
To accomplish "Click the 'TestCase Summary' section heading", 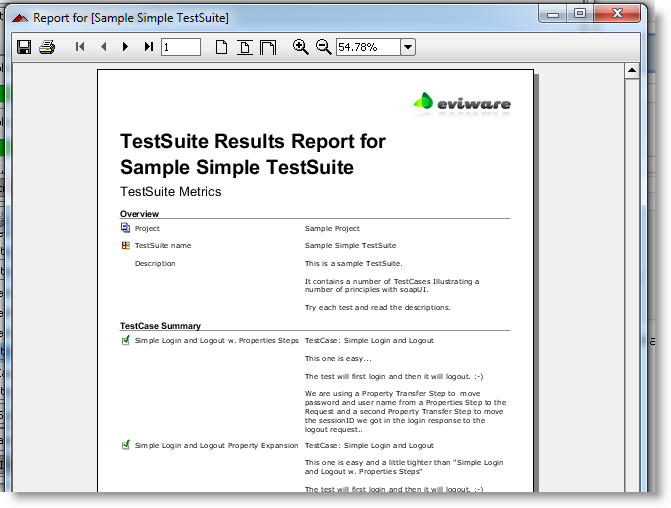I will coord(160,326).
